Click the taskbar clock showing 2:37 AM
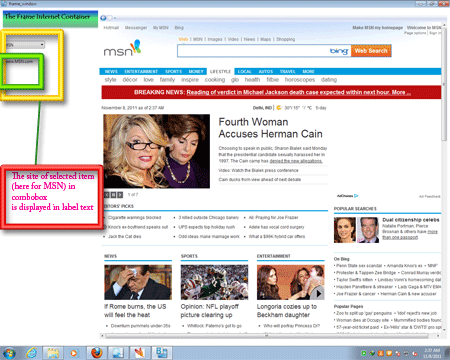Viewport: 450px width, 360px height. point(432,353)
